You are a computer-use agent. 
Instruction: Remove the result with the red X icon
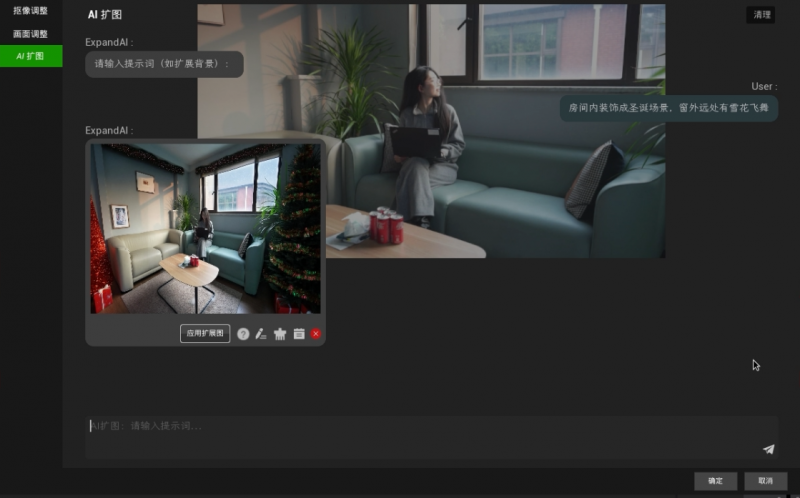coord(316,334)
